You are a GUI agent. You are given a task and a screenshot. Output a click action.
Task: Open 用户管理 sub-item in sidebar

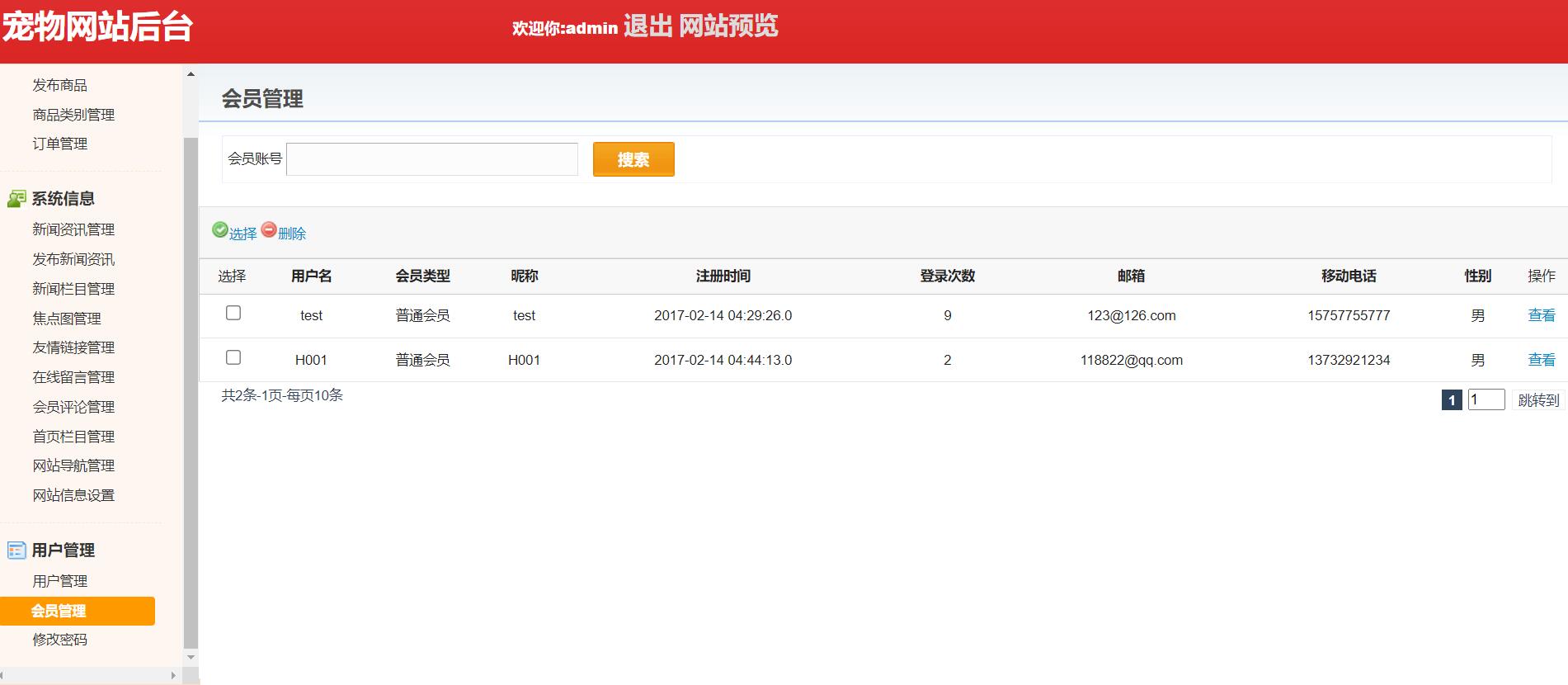coord(59,581)
